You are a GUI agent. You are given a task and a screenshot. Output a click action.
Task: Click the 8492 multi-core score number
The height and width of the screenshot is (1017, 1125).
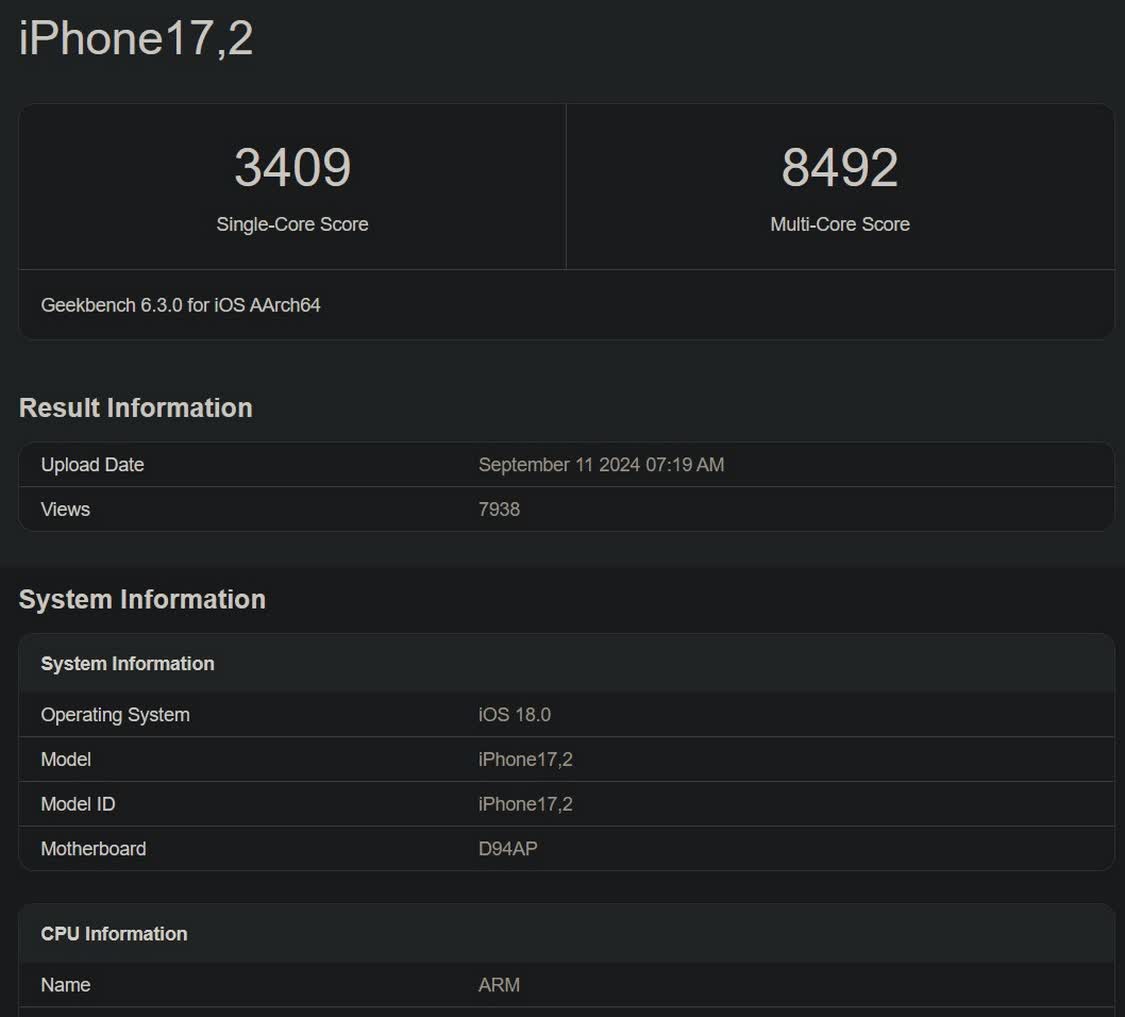(839, 168)
